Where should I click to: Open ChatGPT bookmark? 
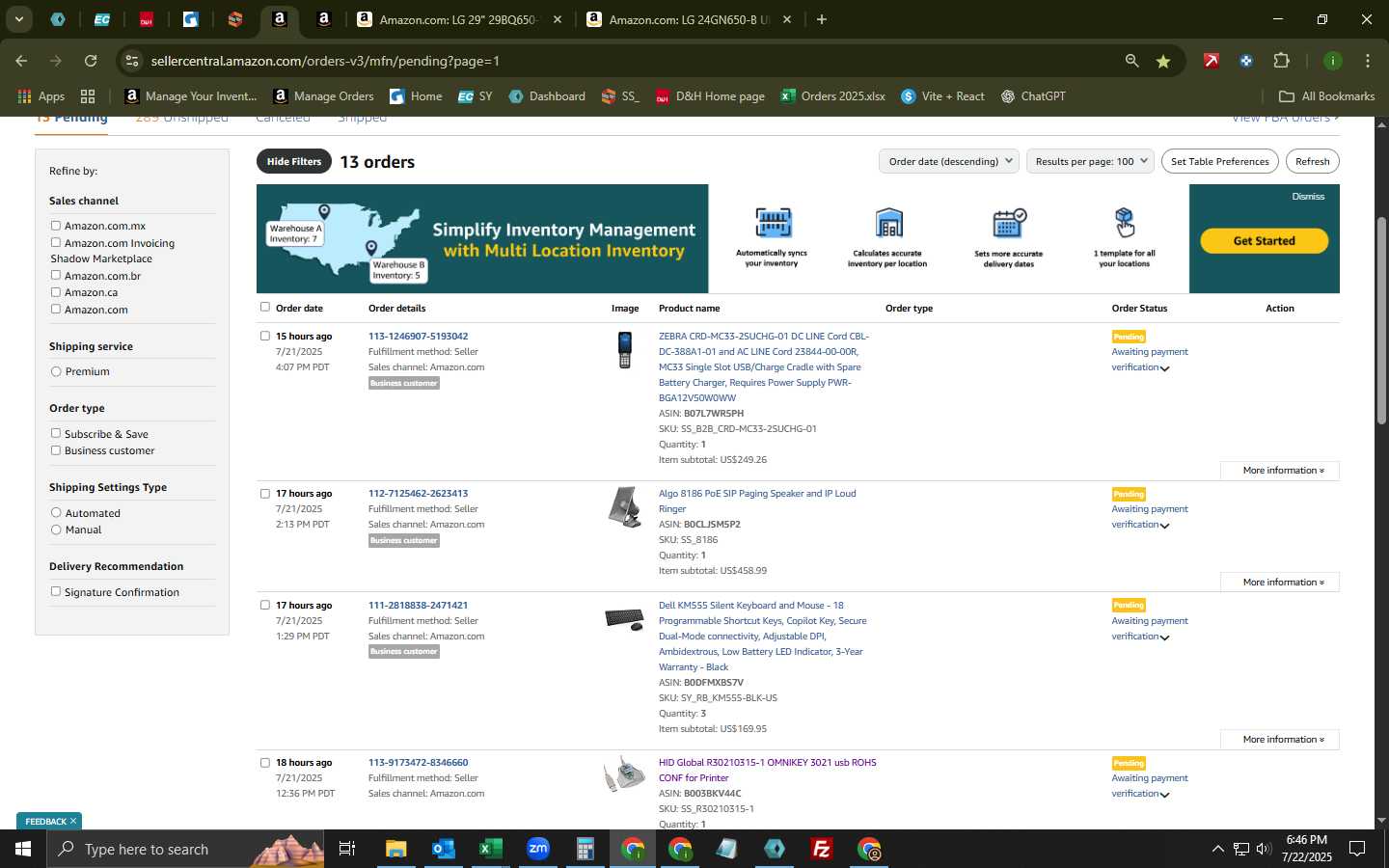(1033, 96)
